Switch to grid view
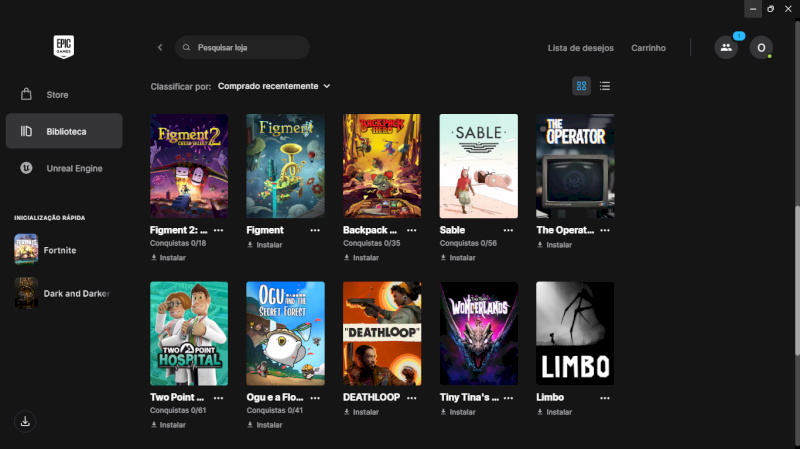The width and height of the screenshot is (800, 449). (582, 86)
